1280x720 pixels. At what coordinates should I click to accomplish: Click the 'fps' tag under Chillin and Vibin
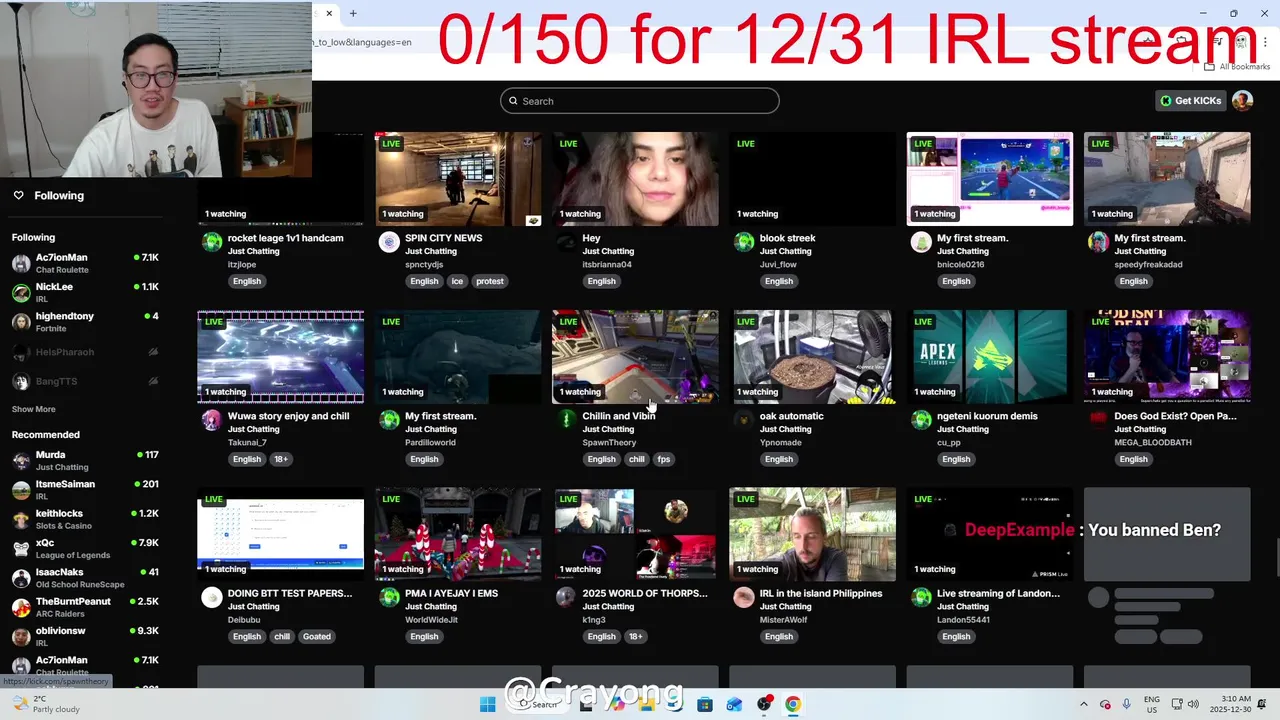663,459
